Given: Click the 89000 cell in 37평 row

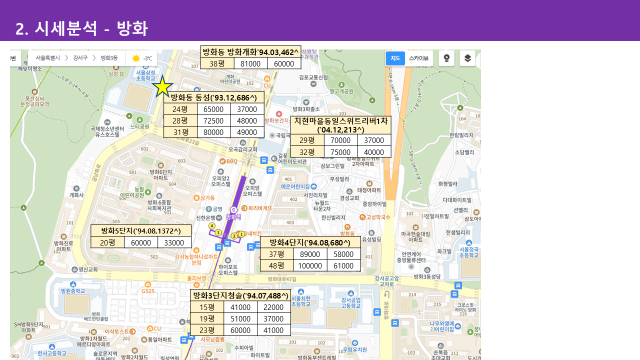Looking at the screenshot, I should click(310, 254).
